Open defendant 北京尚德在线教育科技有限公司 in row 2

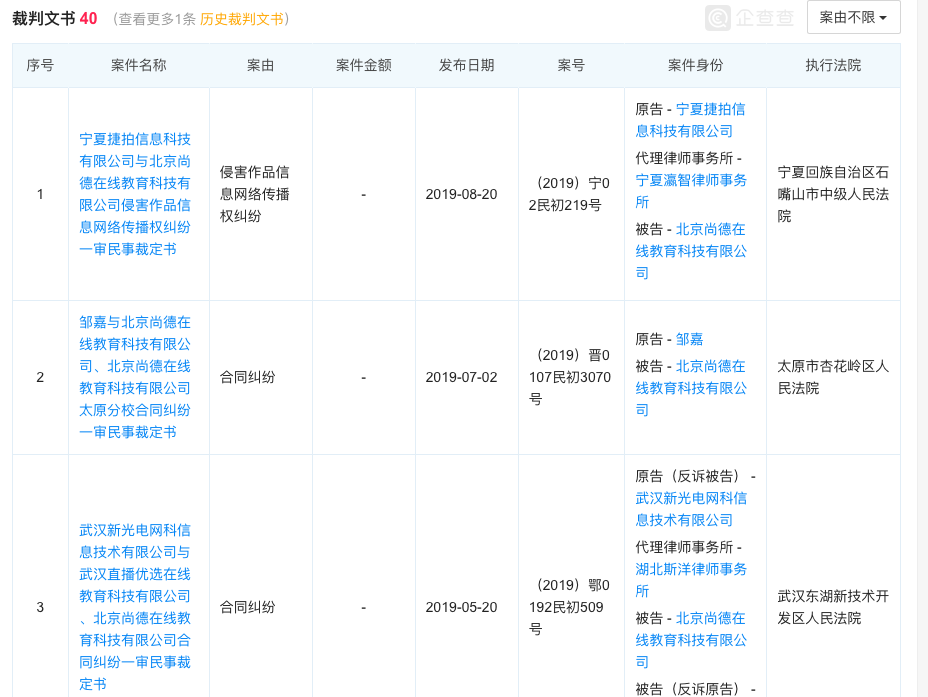(691, 388)
